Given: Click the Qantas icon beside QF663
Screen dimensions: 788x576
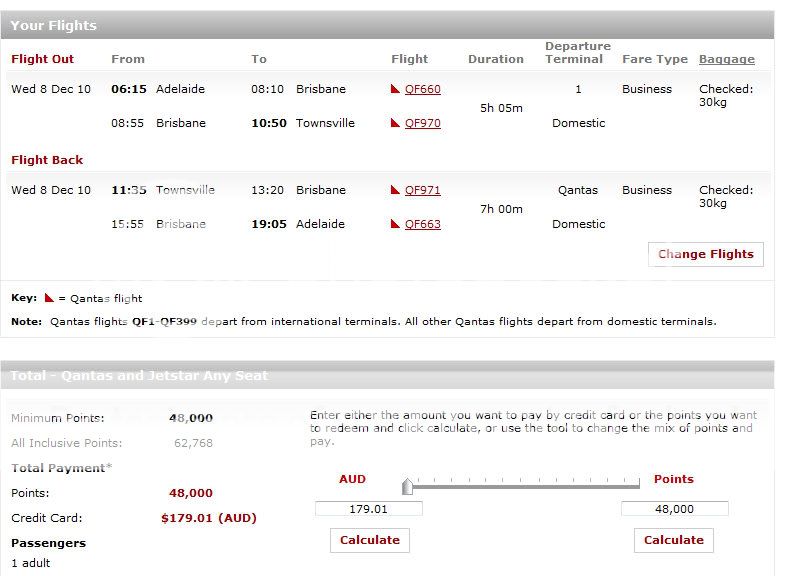Looking at the screenshot, I should coord(396,225).
